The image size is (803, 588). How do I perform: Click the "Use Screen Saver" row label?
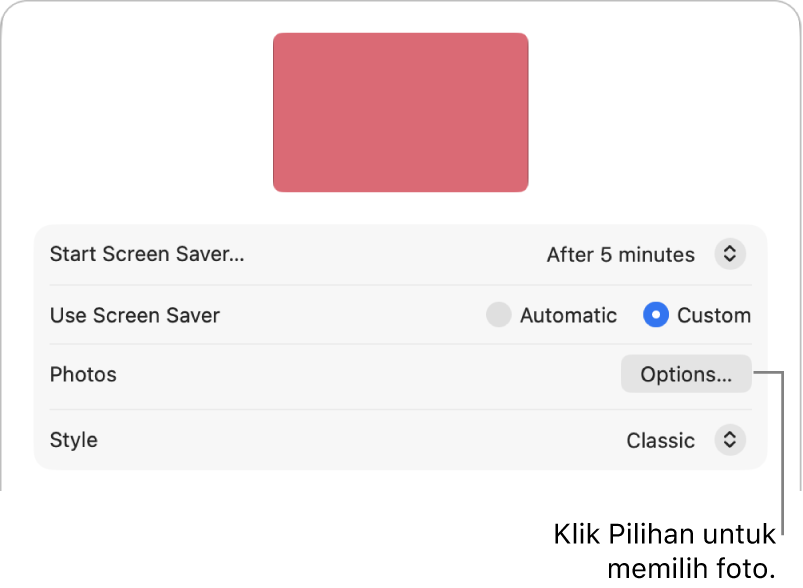click(x=135, y=316)
